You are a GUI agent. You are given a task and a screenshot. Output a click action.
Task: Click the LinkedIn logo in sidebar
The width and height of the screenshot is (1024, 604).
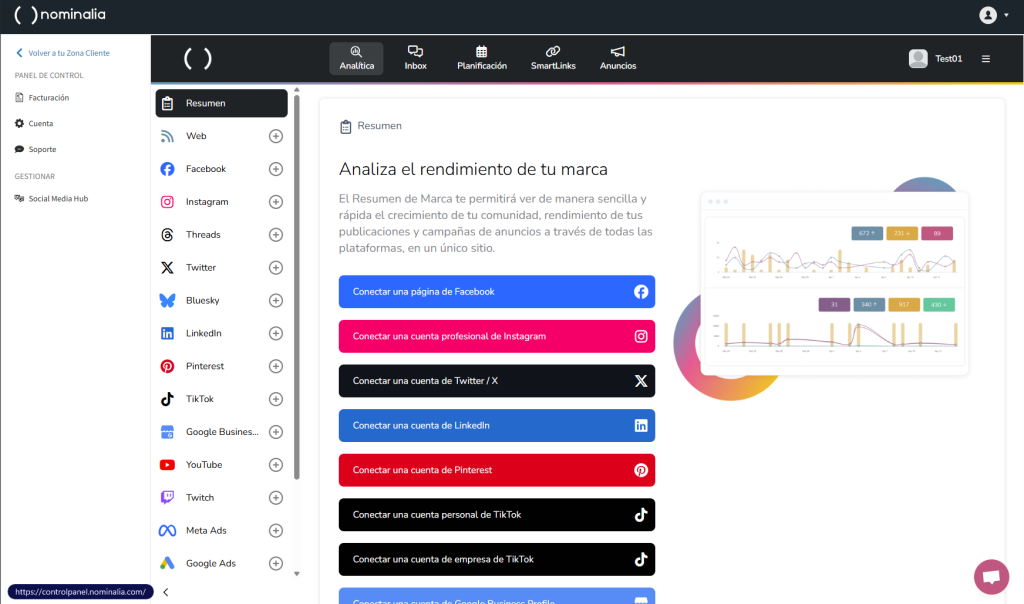coord(167,333)
